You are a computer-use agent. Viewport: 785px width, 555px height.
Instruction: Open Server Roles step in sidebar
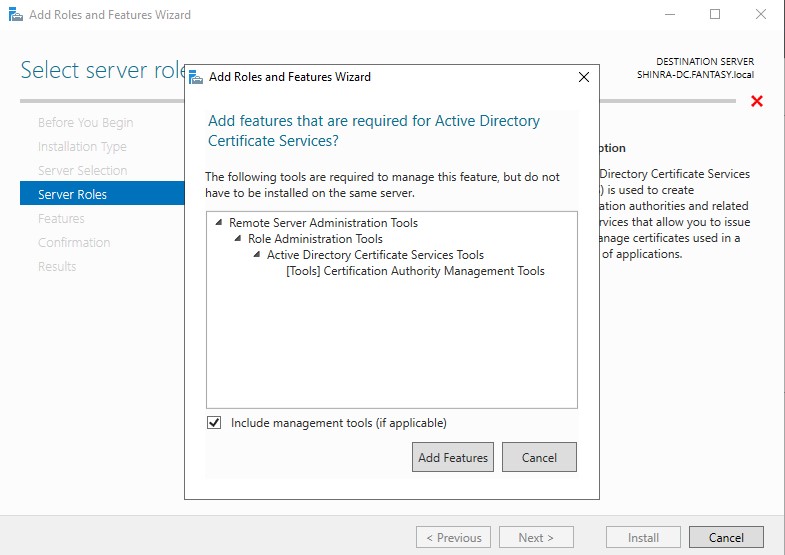(102, 194)
